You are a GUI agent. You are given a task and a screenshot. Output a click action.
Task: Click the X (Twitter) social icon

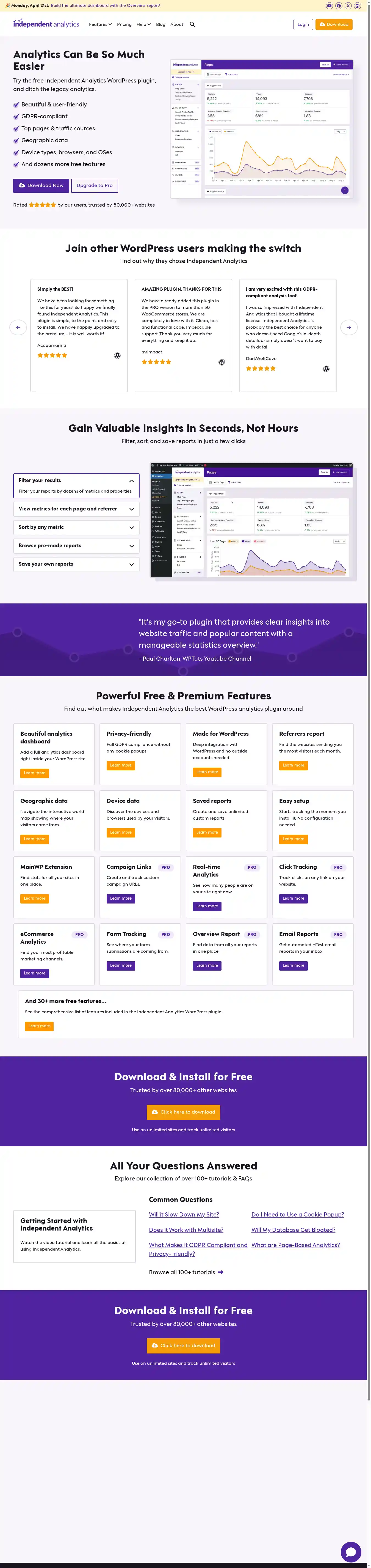pos(348,6)
